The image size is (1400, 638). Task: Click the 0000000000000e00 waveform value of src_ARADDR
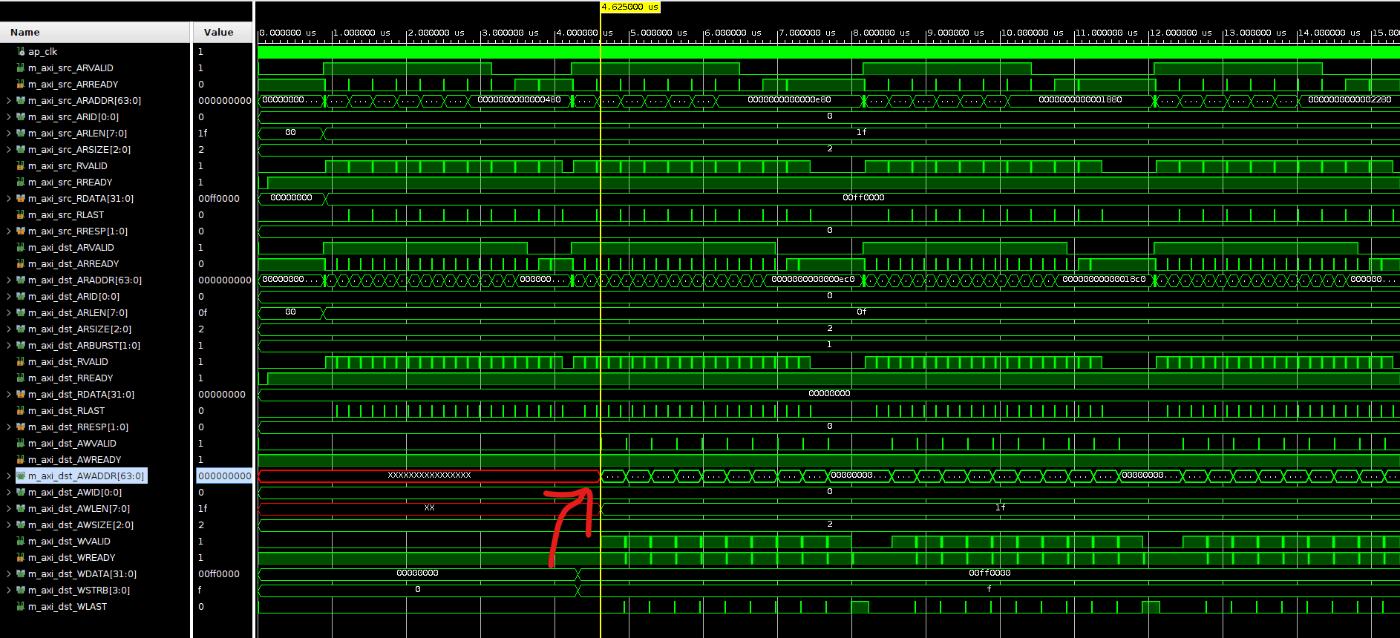(789, 100)
